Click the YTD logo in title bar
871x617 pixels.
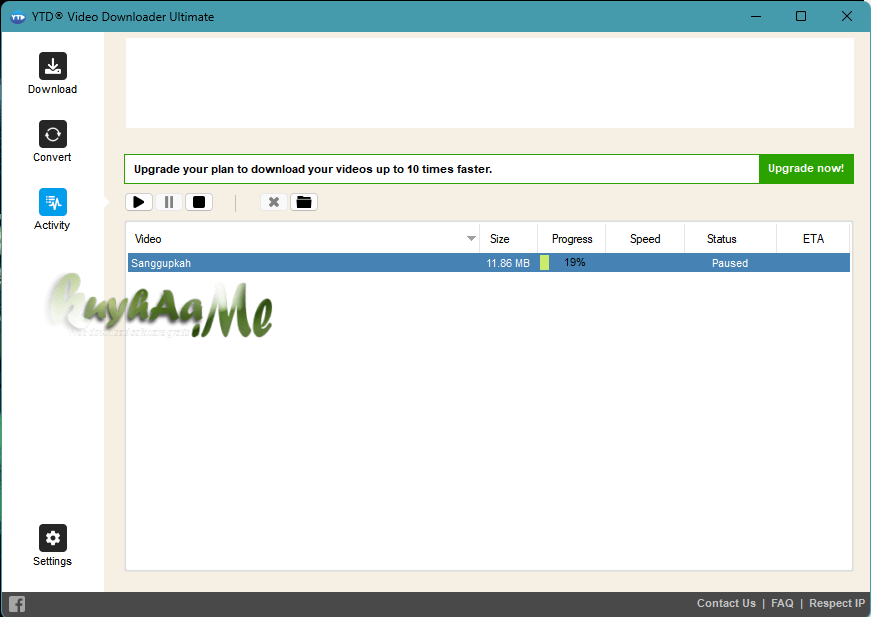tap(18, 17)
